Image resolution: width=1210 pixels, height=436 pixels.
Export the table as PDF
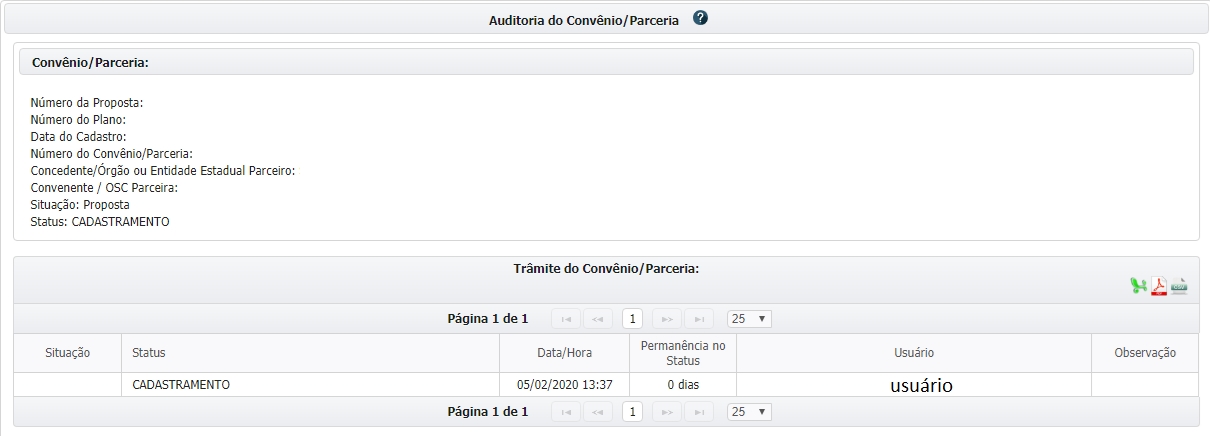point(1159,287)
